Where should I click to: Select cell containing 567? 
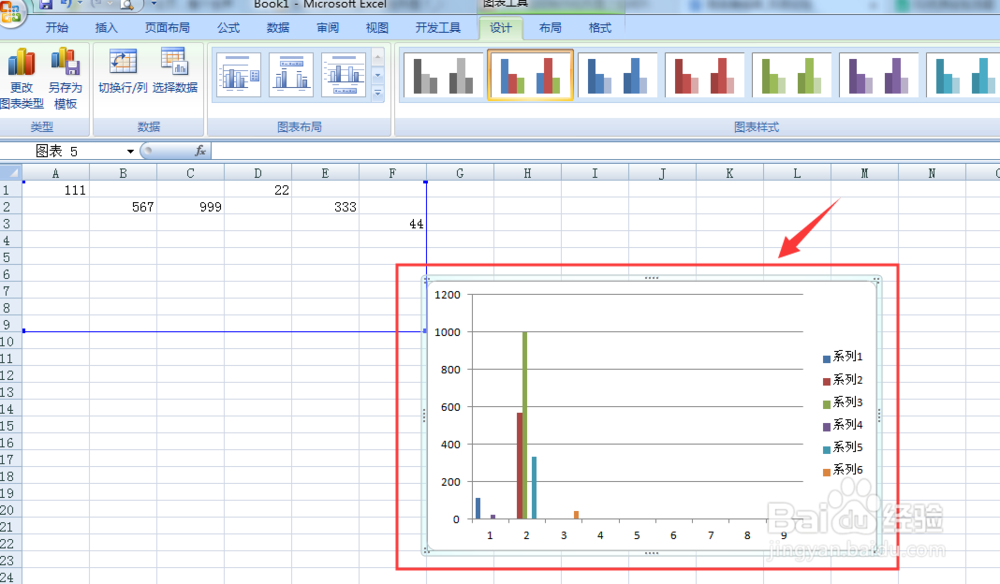[x=123, y=207]
